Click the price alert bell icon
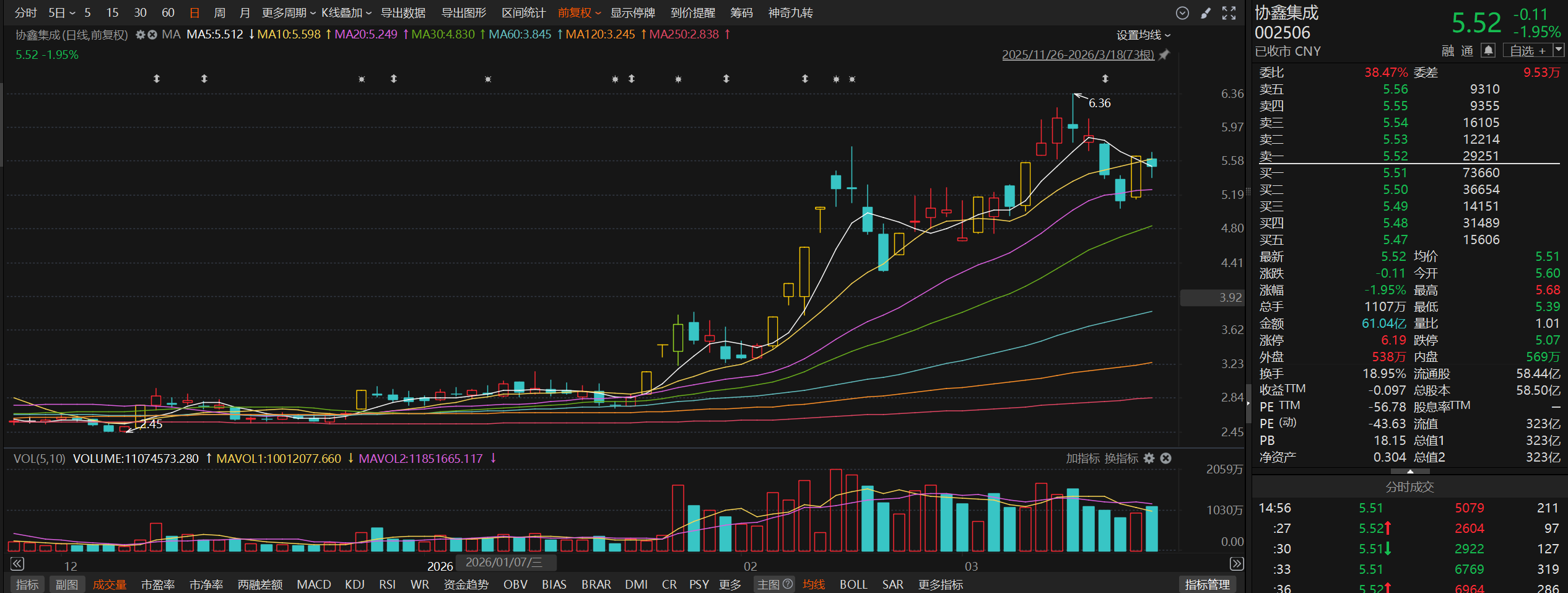This screenshot has height=593, width=1568. 1488,51
